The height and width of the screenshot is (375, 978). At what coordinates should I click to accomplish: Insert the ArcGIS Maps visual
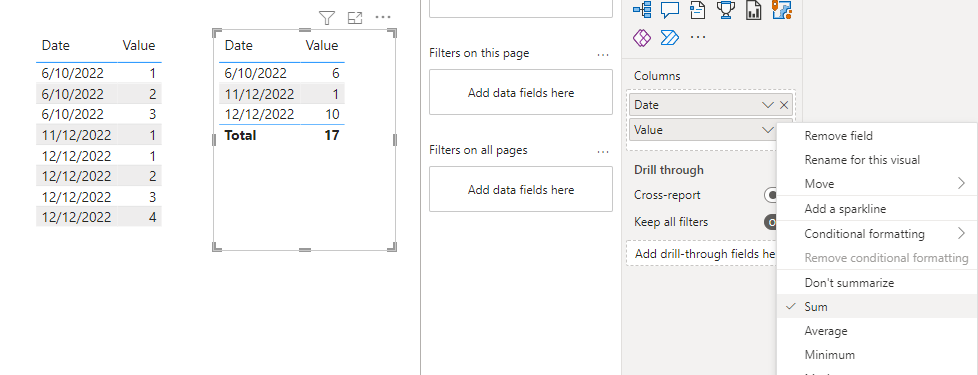(x=782, y=9)
